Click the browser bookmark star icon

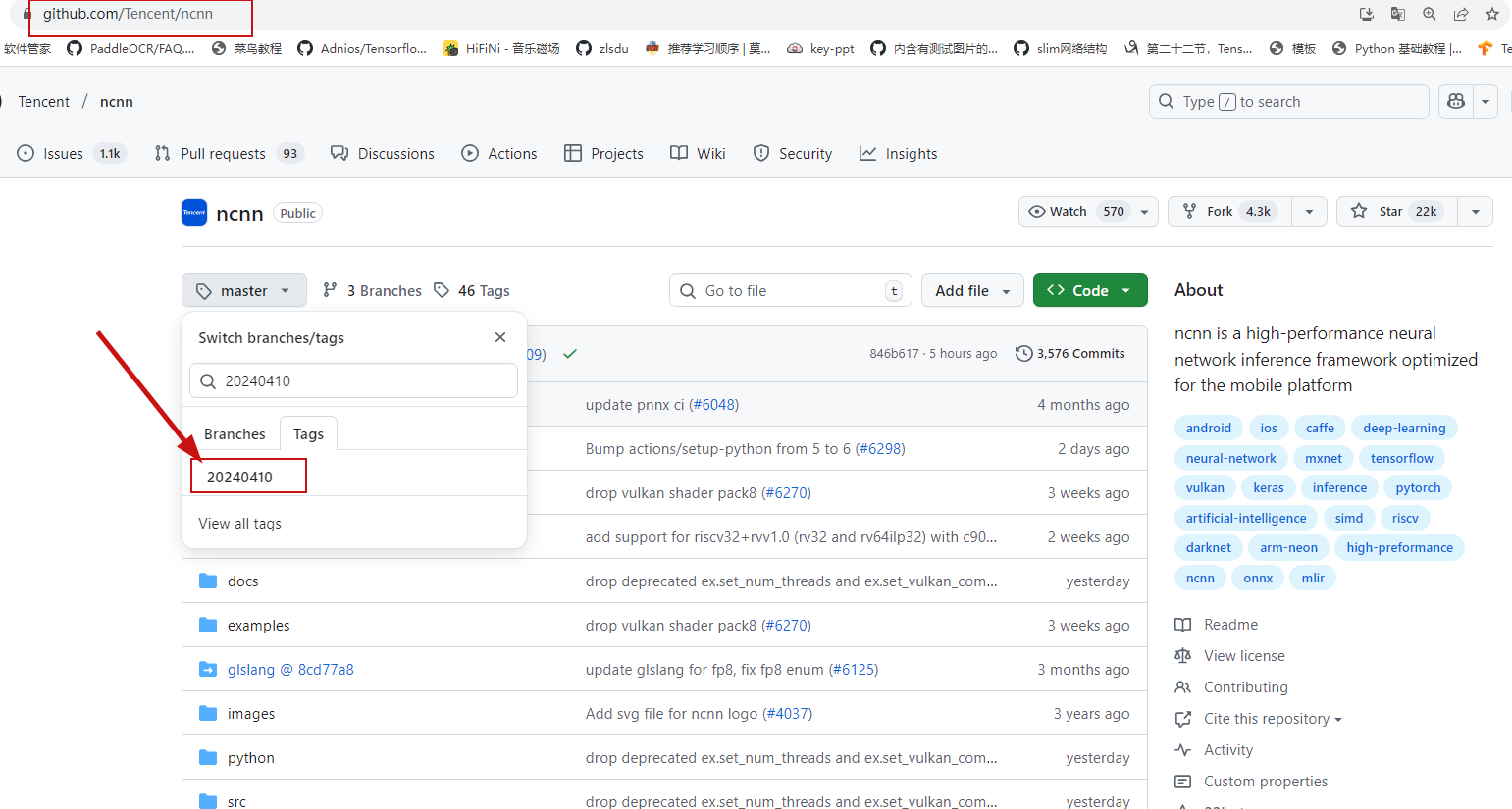(1492, 14)
